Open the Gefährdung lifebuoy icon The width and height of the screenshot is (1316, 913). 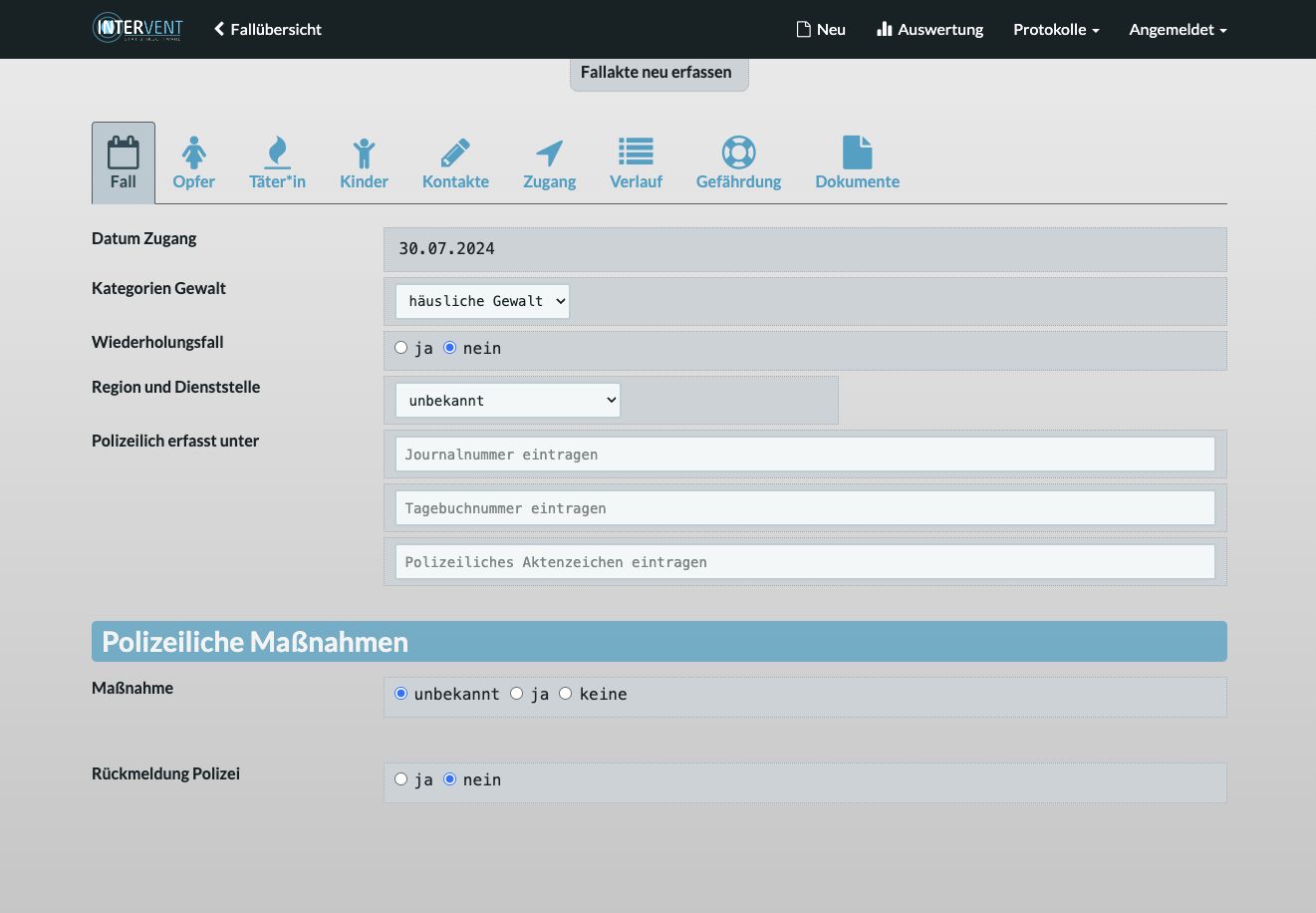coord(739,152)
